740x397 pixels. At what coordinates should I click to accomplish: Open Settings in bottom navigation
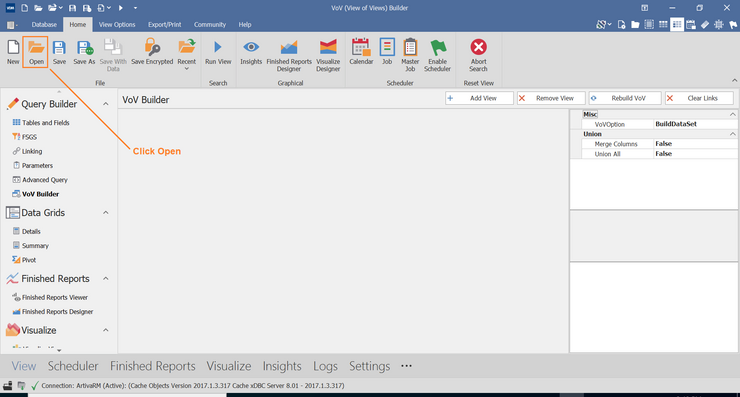coord(370,366)
